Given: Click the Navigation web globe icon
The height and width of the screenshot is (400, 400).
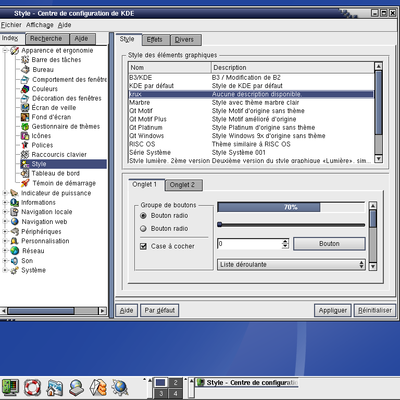Looking at the screenshot, I should click(14, 222).
